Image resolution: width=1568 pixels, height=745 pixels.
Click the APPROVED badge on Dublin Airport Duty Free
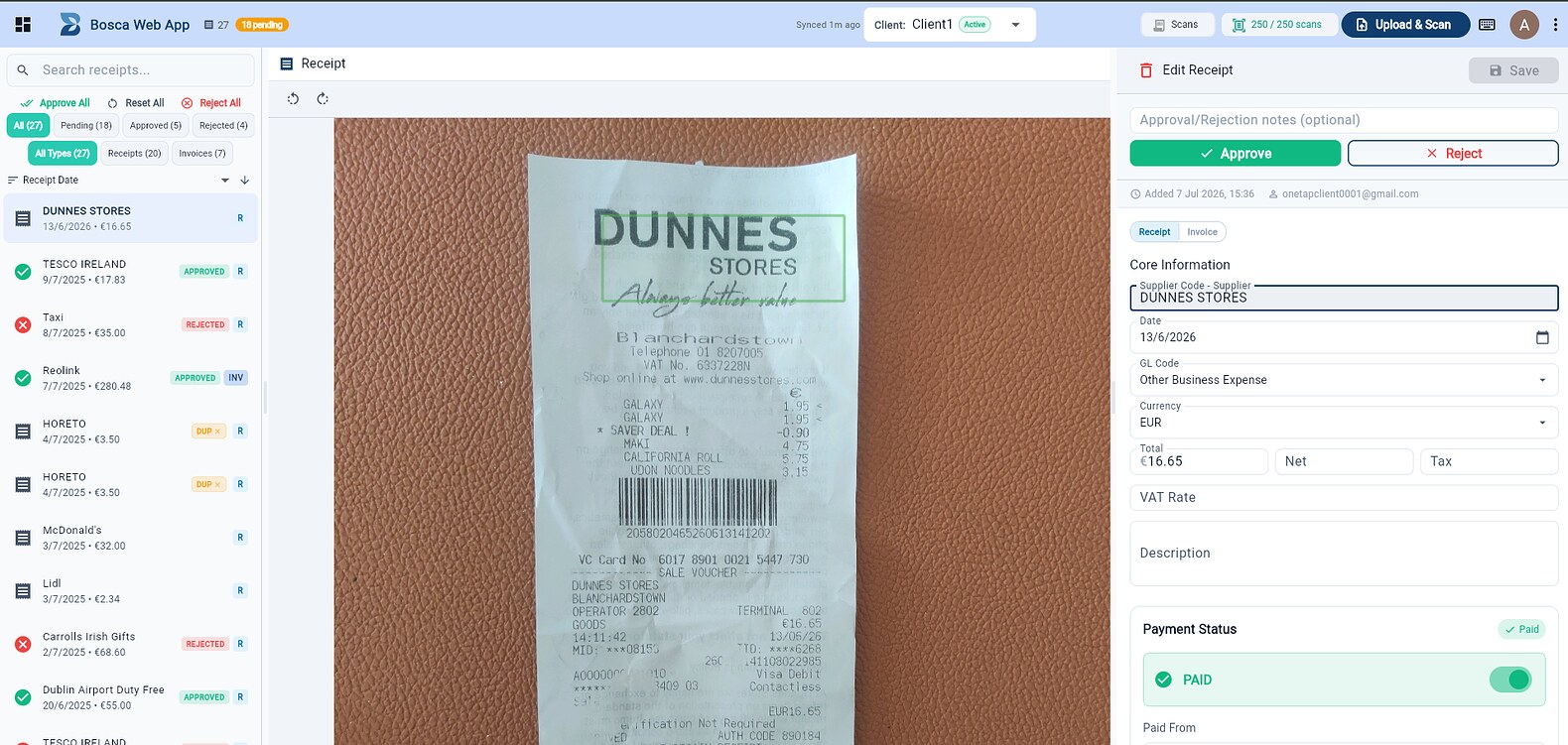pos(204,697)
